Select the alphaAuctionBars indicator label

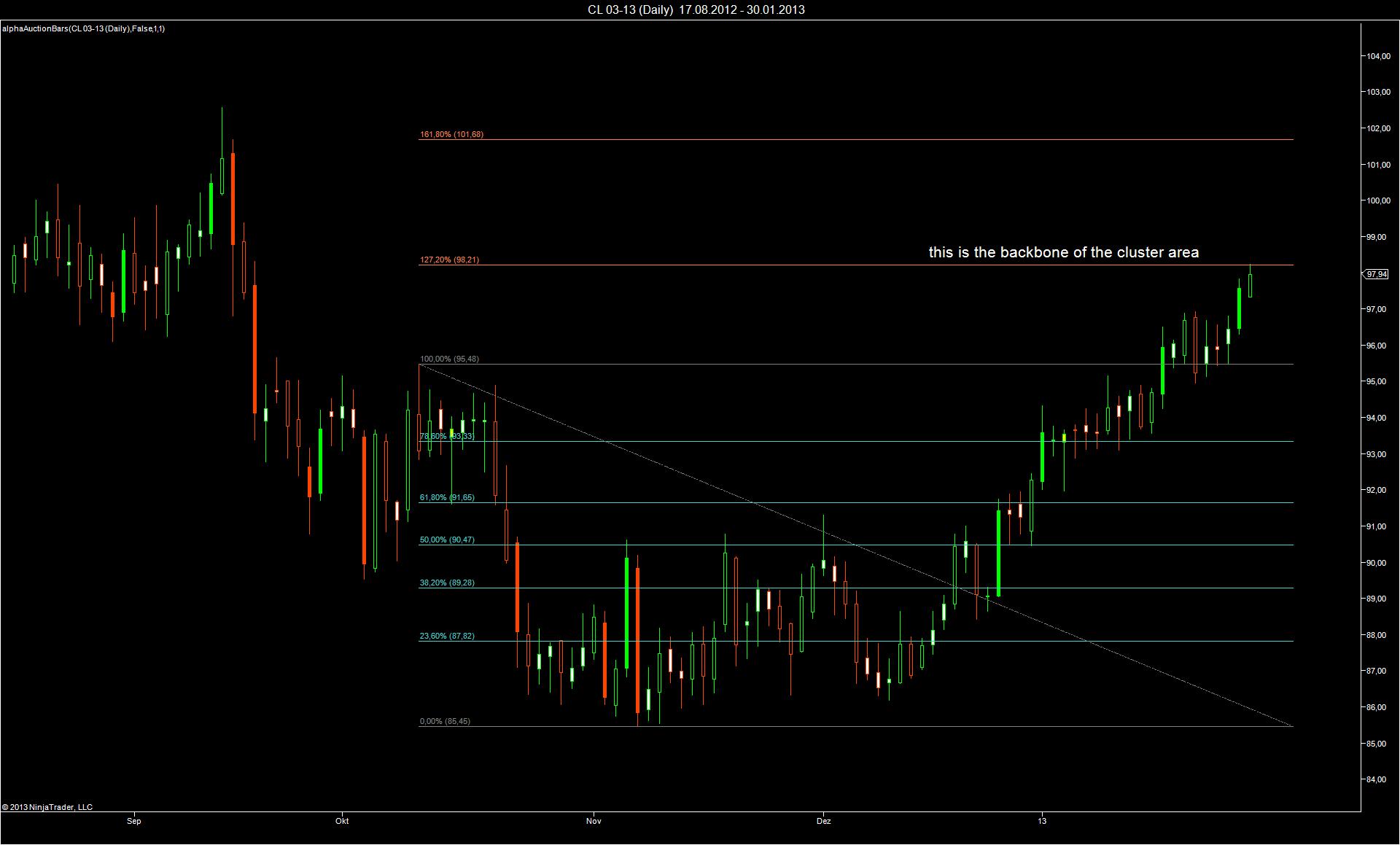84,28
